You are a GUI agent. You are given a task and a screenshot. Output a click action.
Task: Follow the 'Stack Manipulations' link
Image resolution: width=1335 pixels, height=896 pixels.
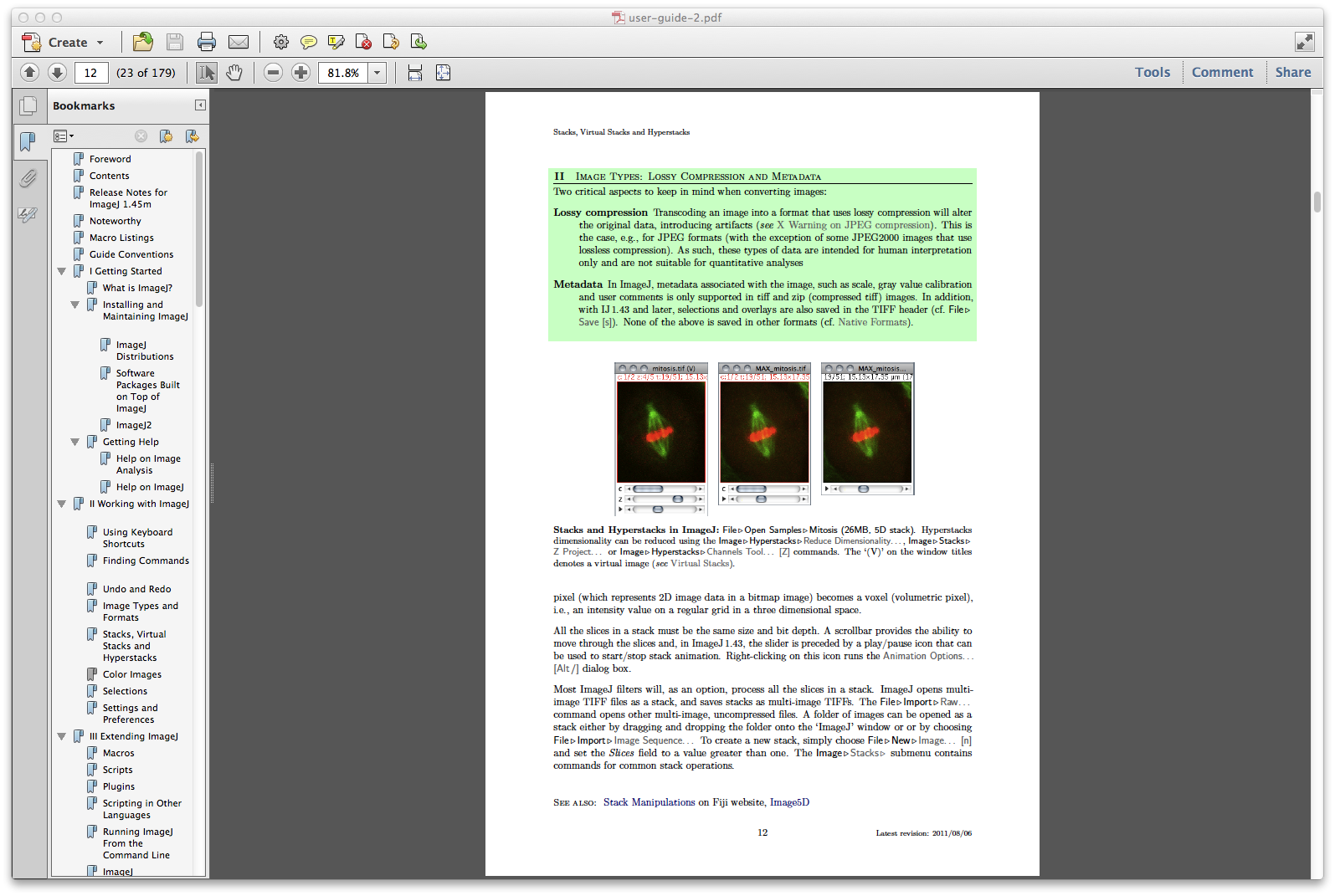coord(649,802)
